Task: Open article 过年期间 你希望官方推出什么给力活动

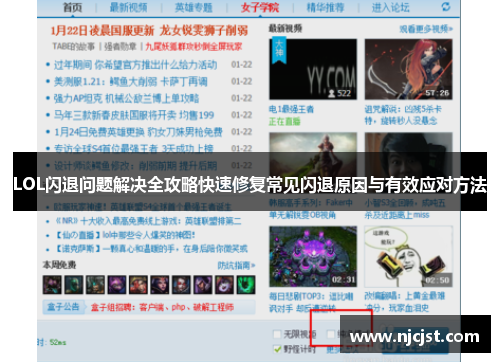Action: click(x=135, y=65)
